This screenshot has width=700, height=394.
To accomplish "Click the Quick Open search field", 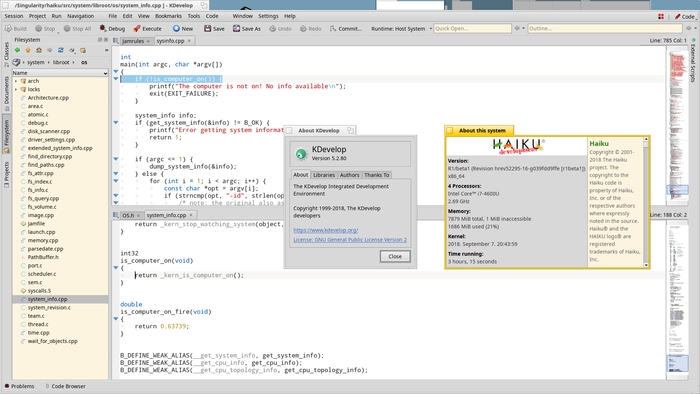I will (x=472, y=28).
